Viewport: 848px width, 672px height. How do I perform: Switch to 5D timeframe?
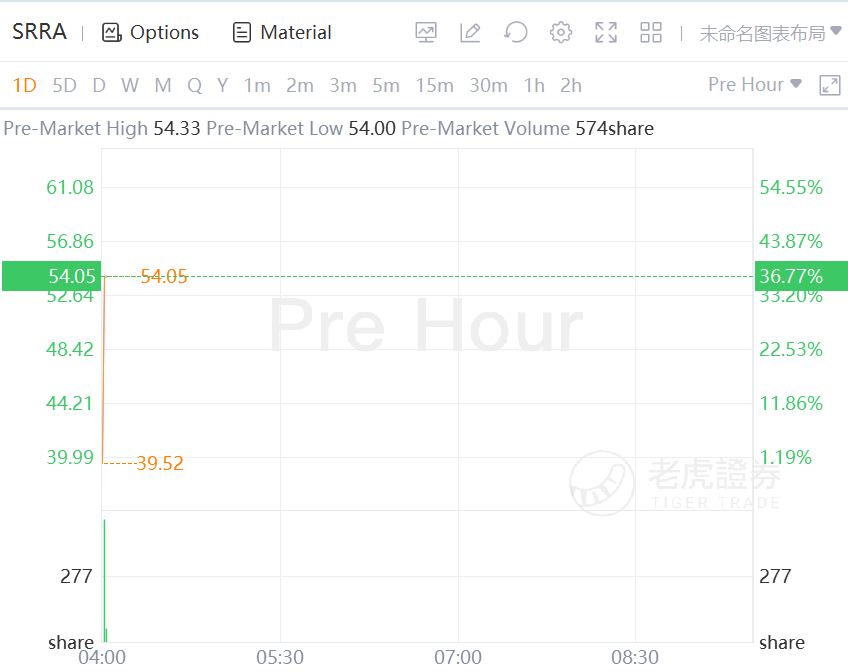click(64, 86)
